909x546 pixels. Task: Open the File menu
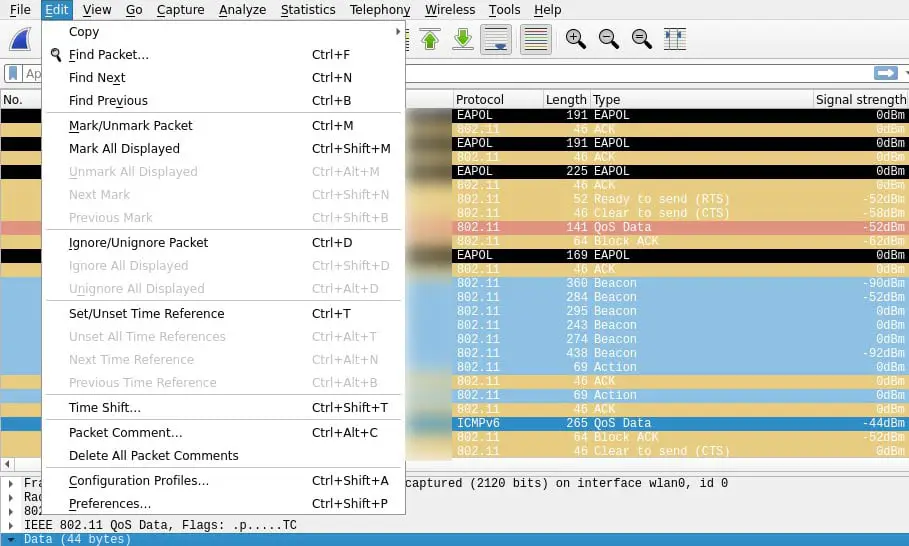tap(20, 10)
